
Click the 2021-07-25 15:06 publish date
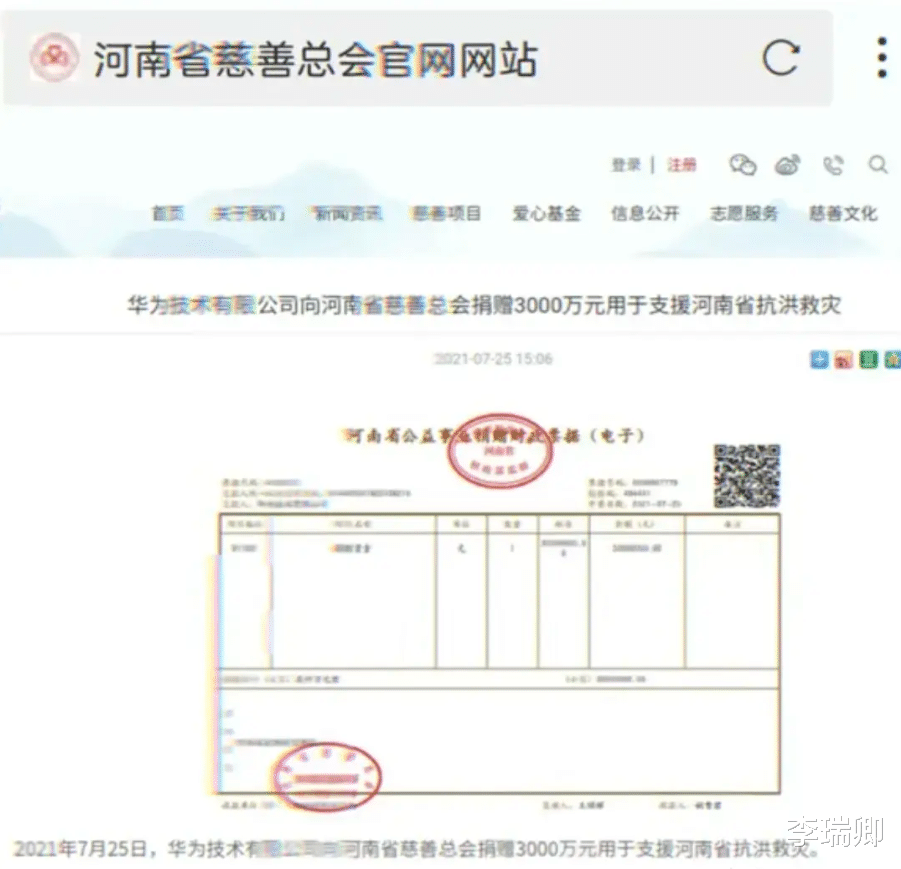[x=494, y=359]
